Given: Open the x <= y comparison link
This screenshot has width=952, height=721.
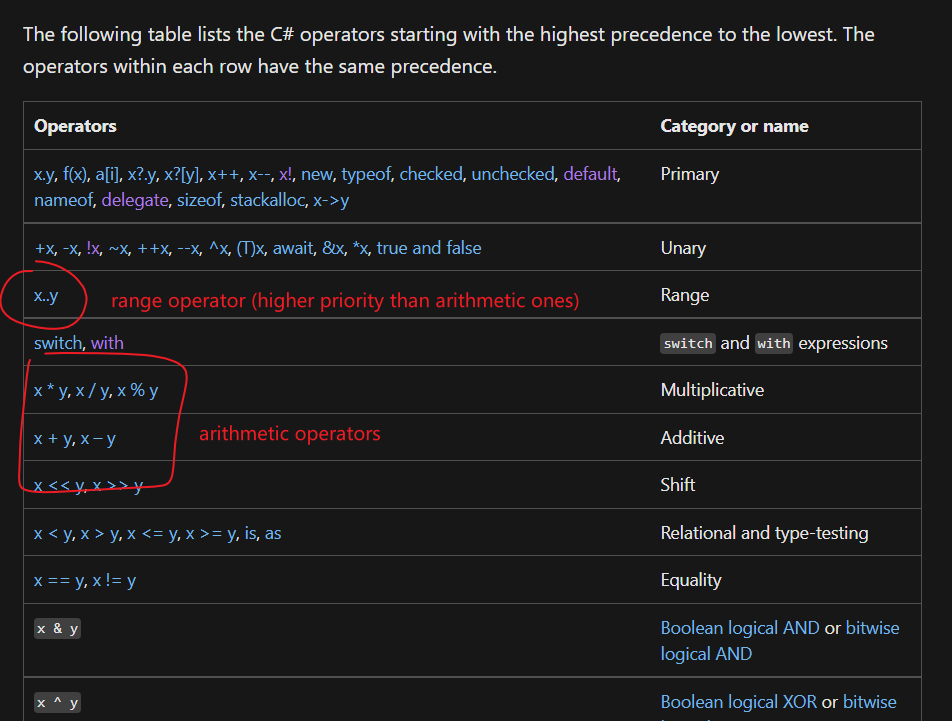Looking at the screenshot, I should [152, 533].
